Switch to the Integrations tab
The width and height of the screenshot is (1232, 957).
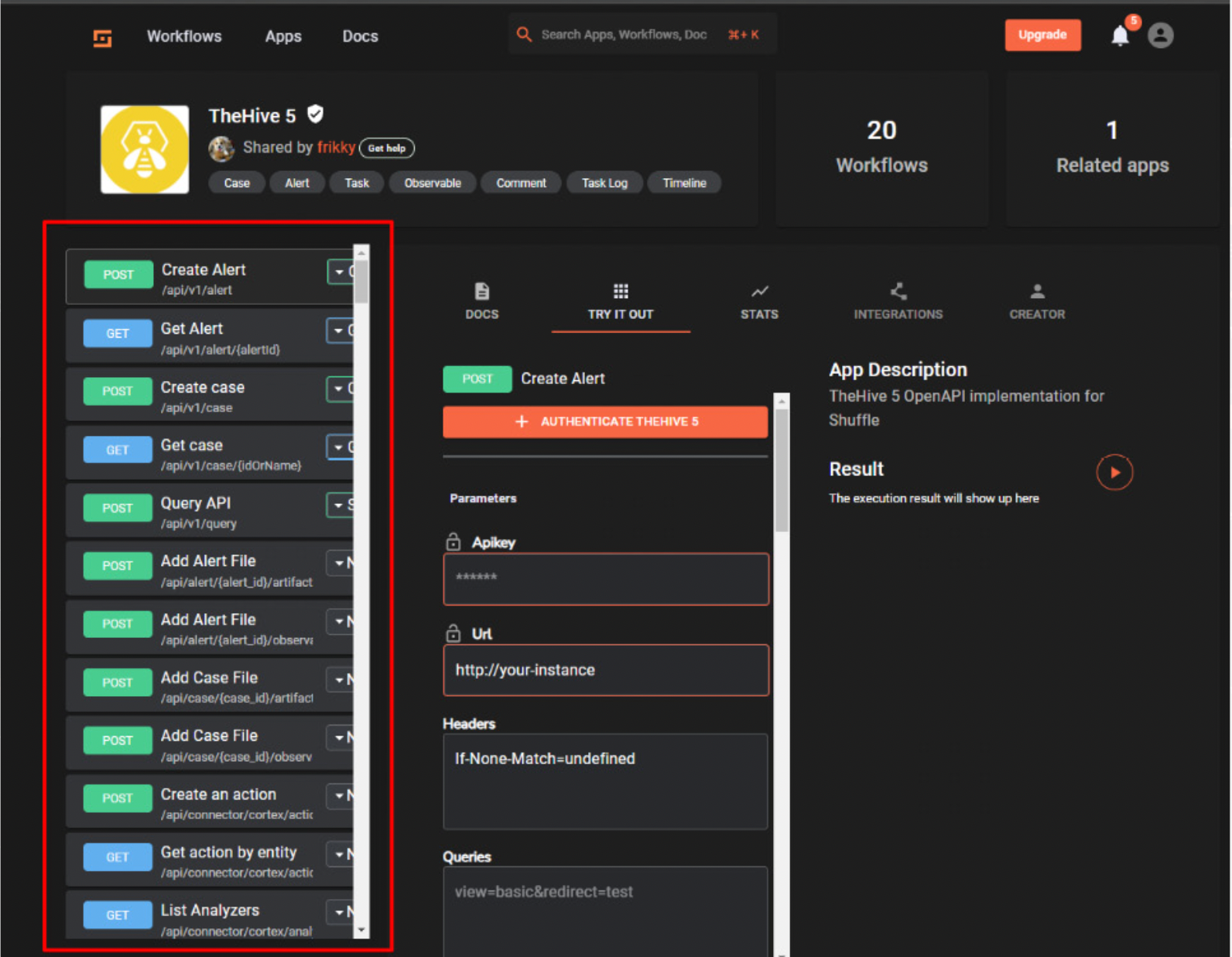pyautogui.click(x=898, y=301)
